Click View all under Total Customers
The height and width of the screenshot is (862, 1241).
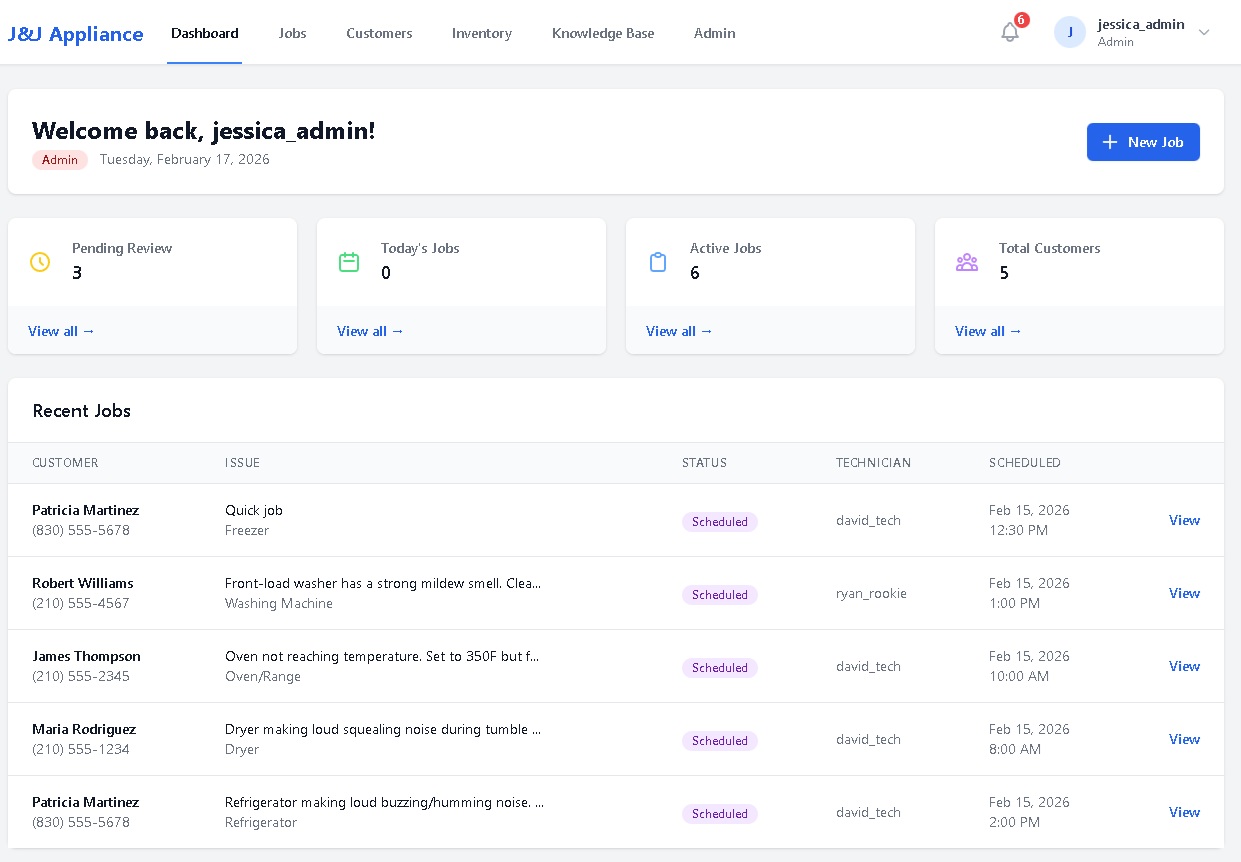pyautogui.click(x=988, y=331)
